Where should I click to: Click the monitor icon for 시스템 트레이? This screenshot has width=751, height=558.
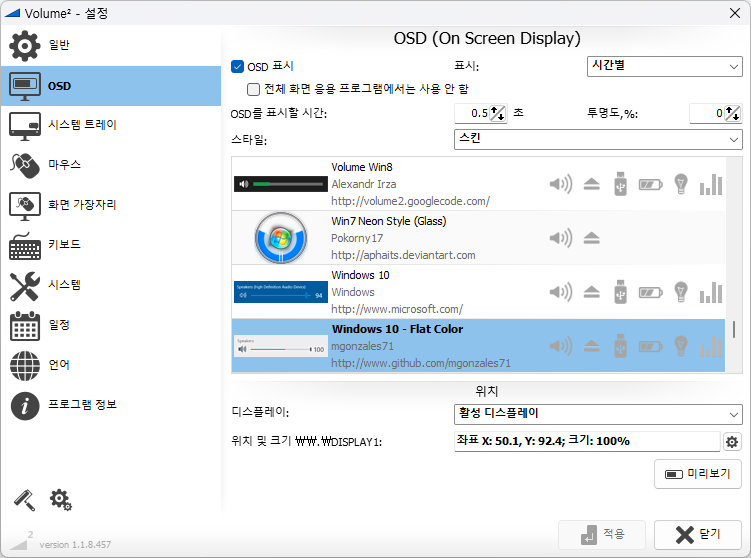tap(24, 126)
